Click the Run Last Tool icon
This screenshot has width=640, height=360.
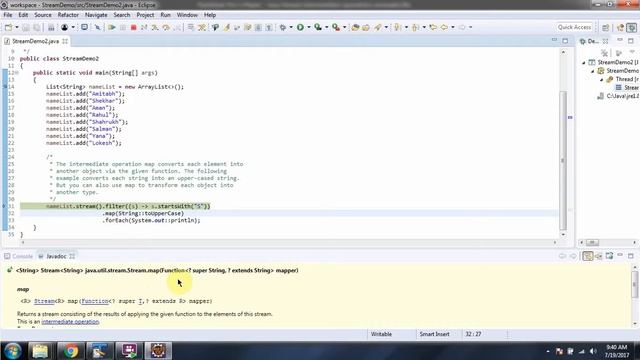click(x=336, y=27)
